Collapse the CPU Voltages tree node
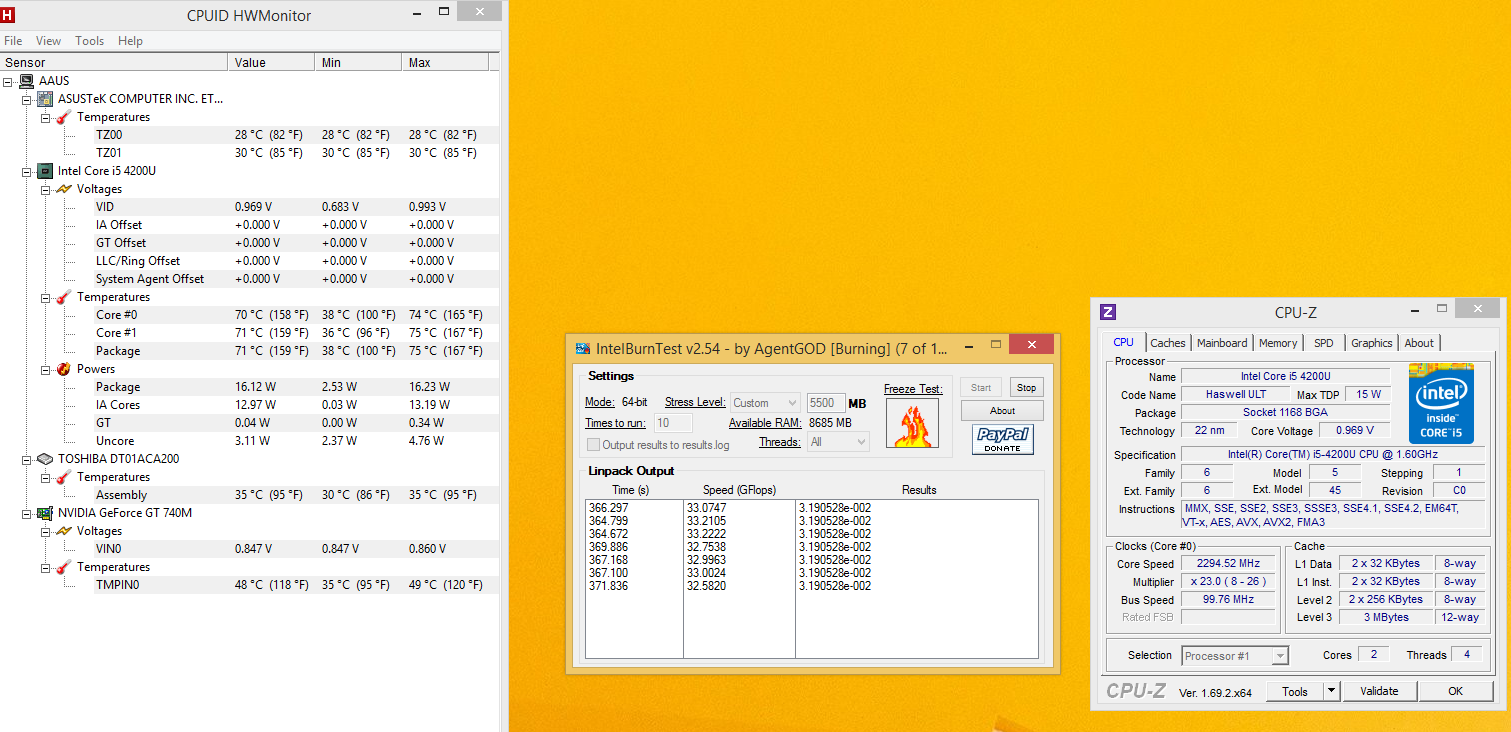This screenshot has width=1511, height=732. (46, 189)
